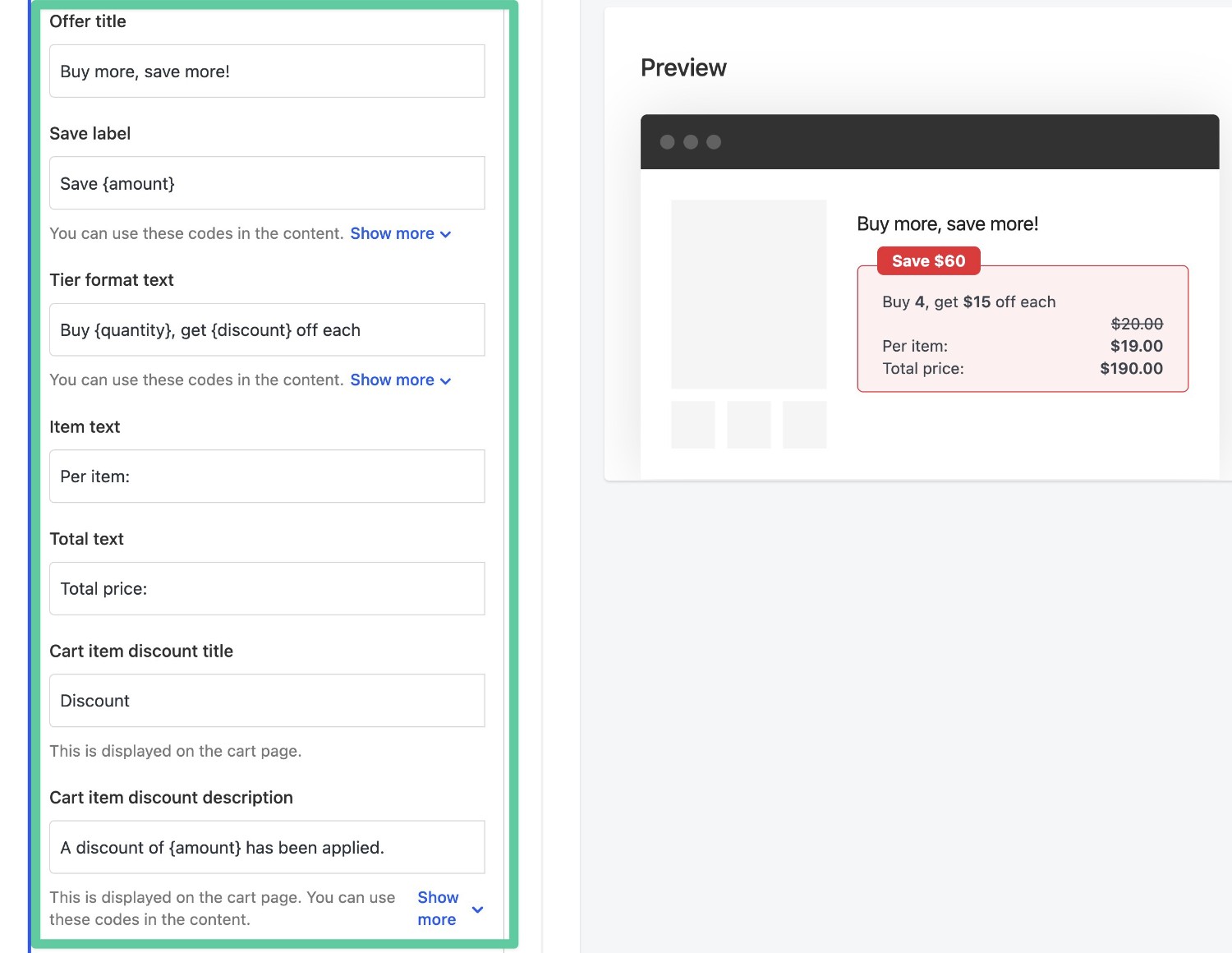Click the struck-through $20.00 price
This screenshot has height=953, width=1232.
1137,324
